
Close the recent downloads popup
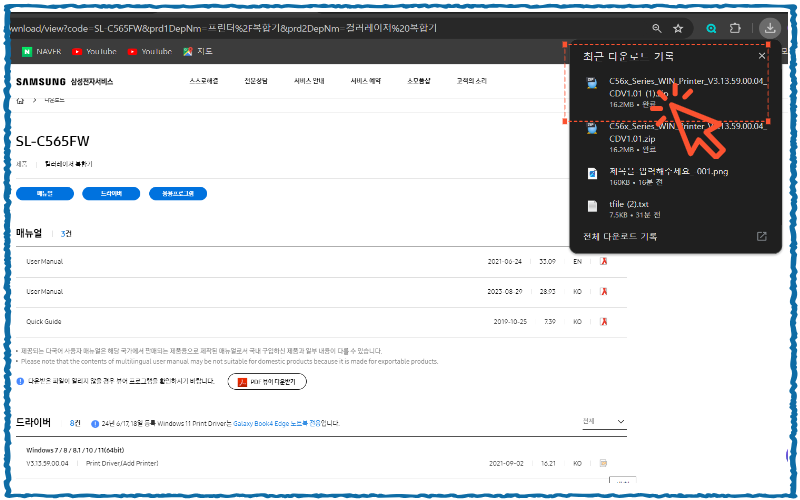[x=762, y=56]
